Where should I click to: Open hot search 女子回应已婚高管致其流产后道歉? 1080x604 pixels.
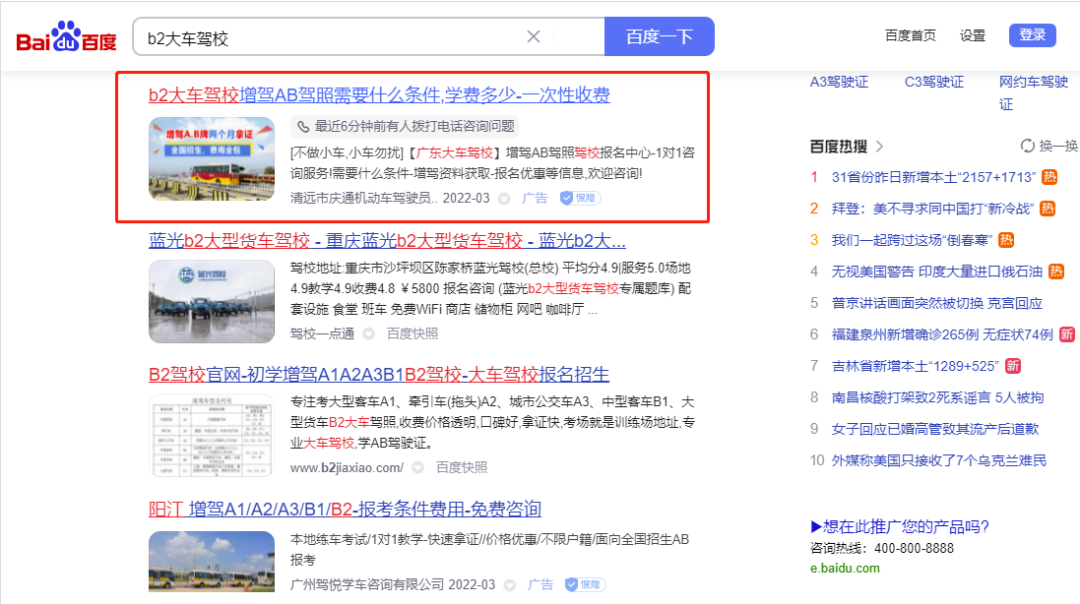[x=935, y=429]
